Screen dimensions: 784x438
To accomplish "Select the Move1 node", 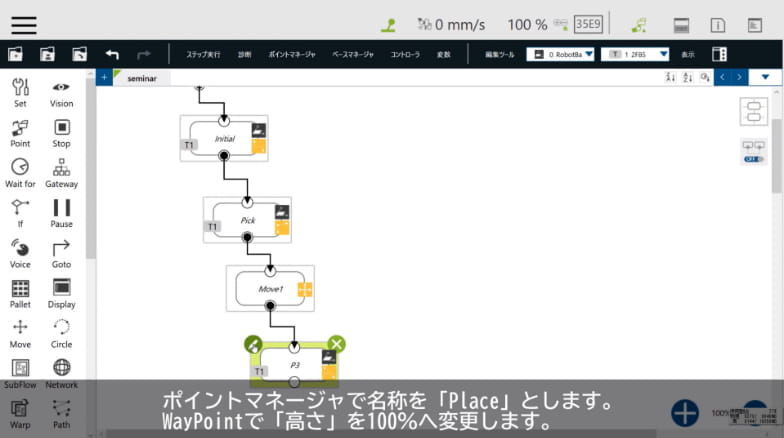I will tap(270, 288).
